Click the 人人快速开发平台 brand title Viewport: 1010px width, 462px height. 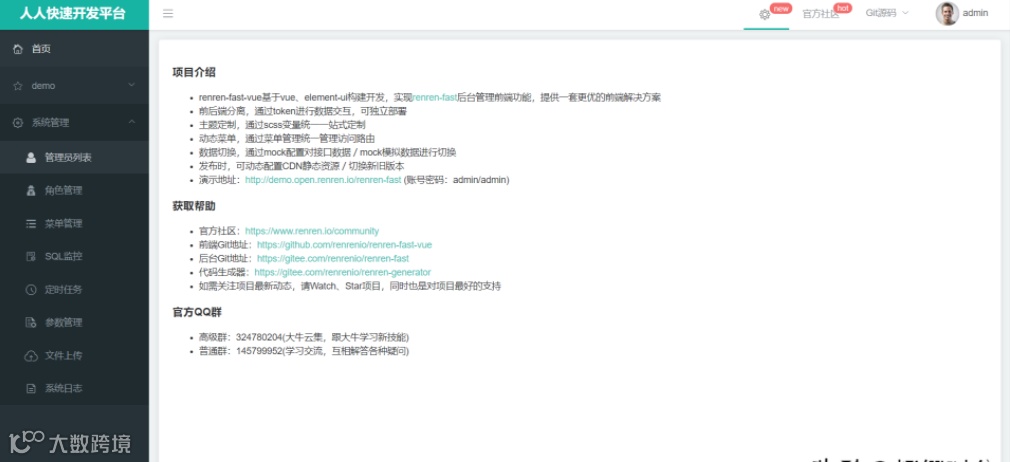(x=73, y=14)
